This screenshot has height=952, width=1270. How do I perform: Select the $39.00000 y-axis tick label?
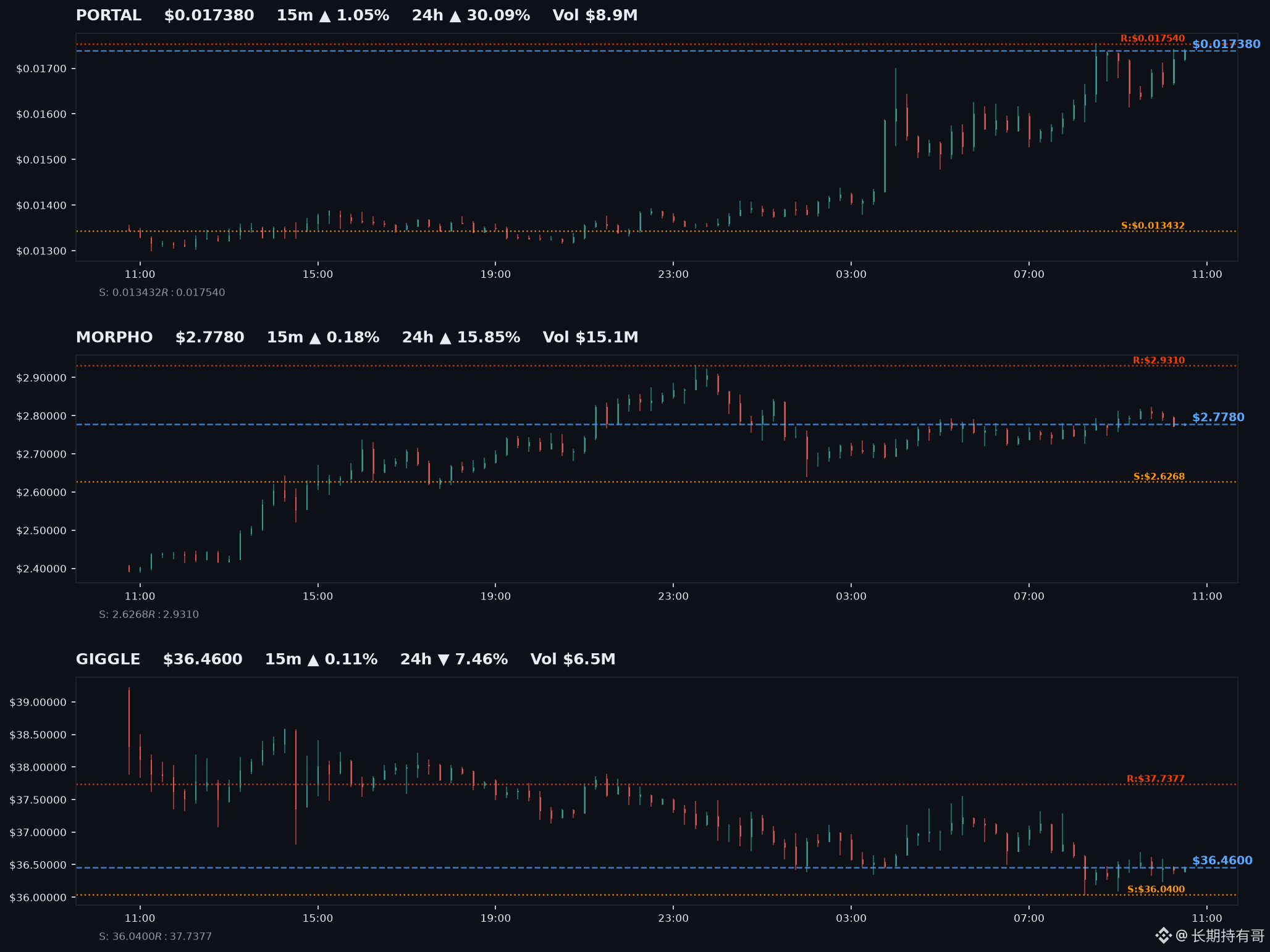38,703
